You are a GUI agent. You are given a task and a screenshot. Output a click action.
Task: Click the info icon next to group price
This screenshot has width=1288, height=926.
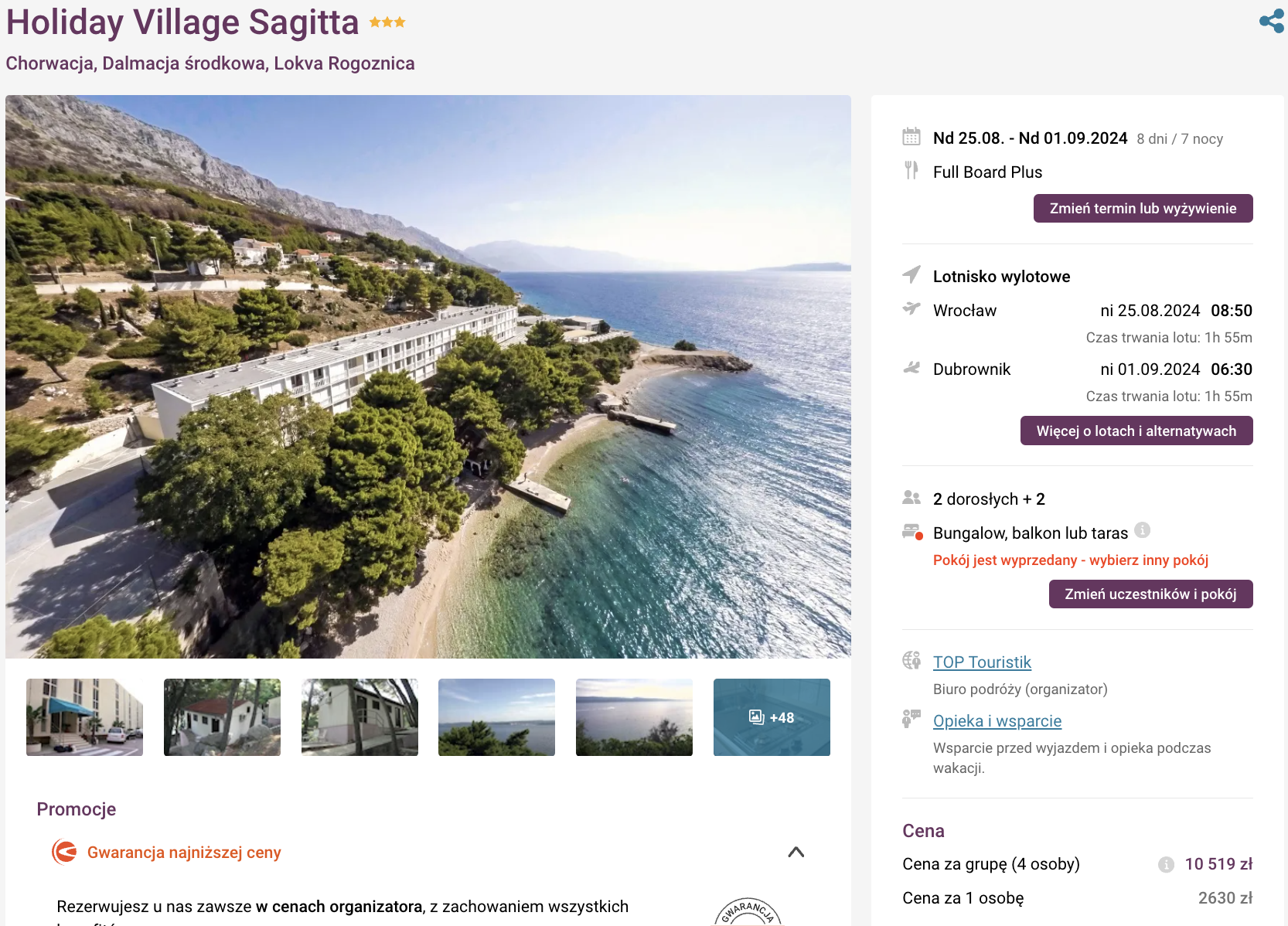[1166, 865]
